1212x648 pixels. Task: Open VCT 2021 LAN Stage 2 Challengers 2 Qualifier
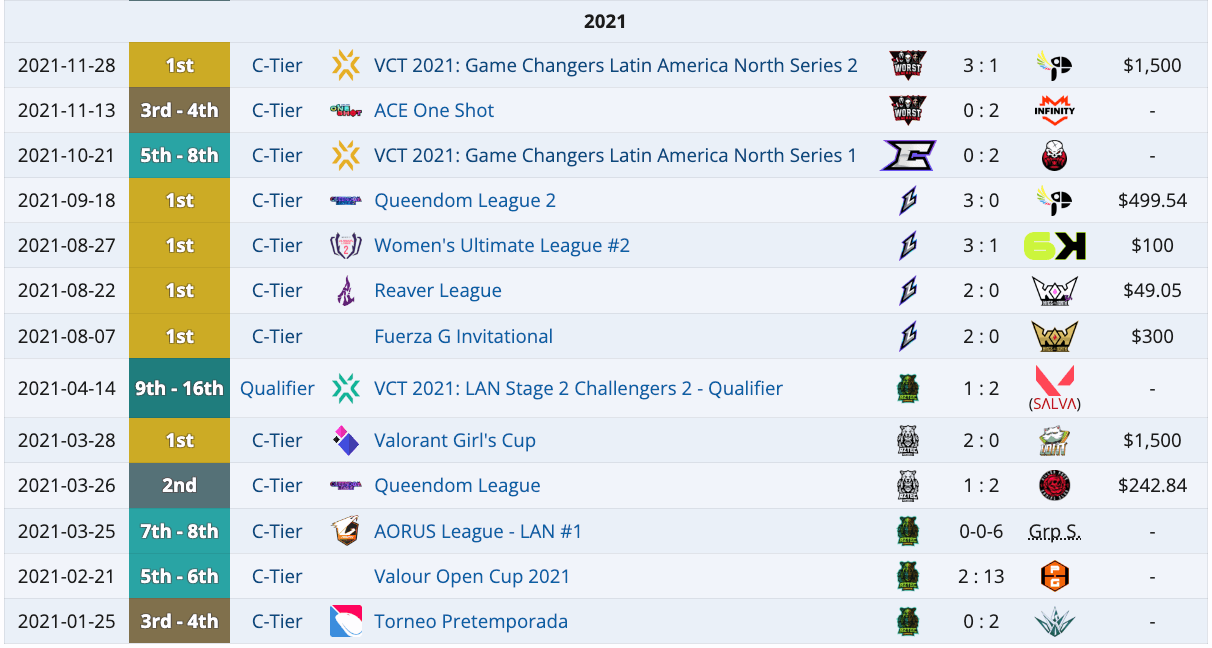click(578, 388)
